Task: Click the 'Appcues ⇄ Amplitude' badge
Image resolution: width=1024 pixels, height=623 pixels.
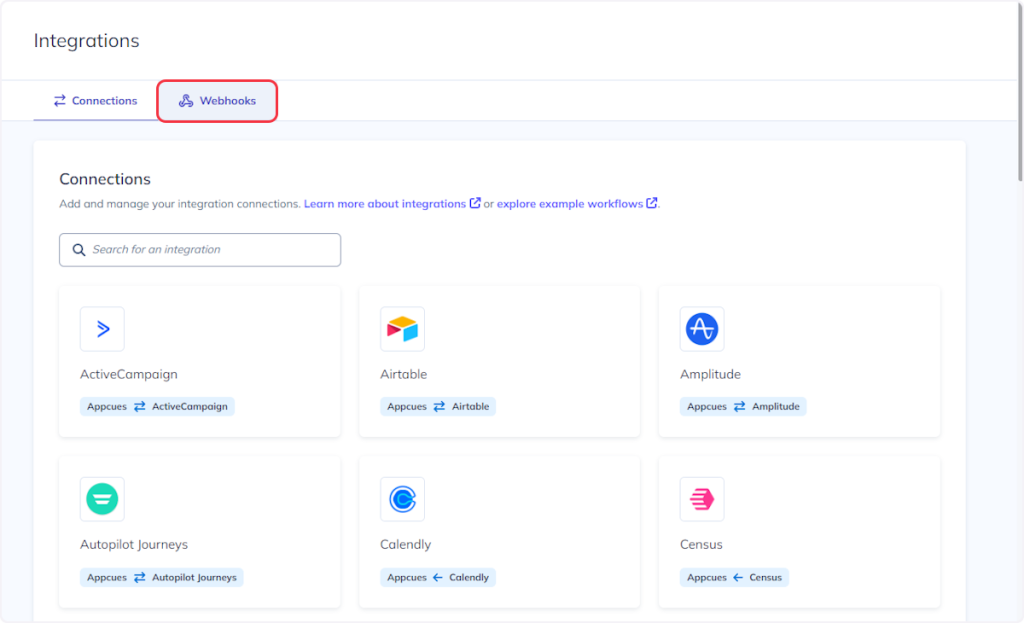Action: click(x=743, y=407)
